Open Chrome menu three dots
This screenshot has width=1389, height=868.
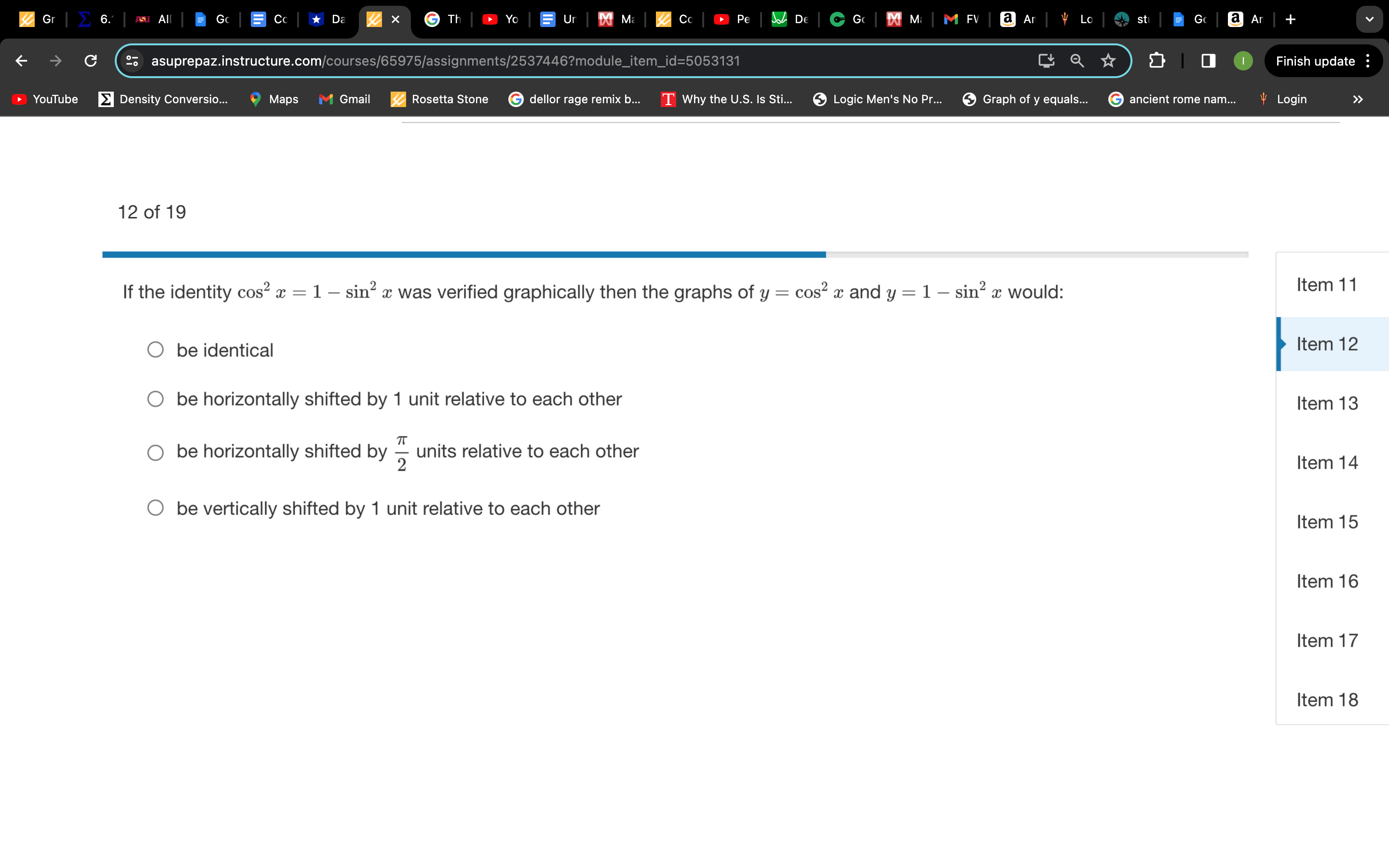click(1368, 61)
